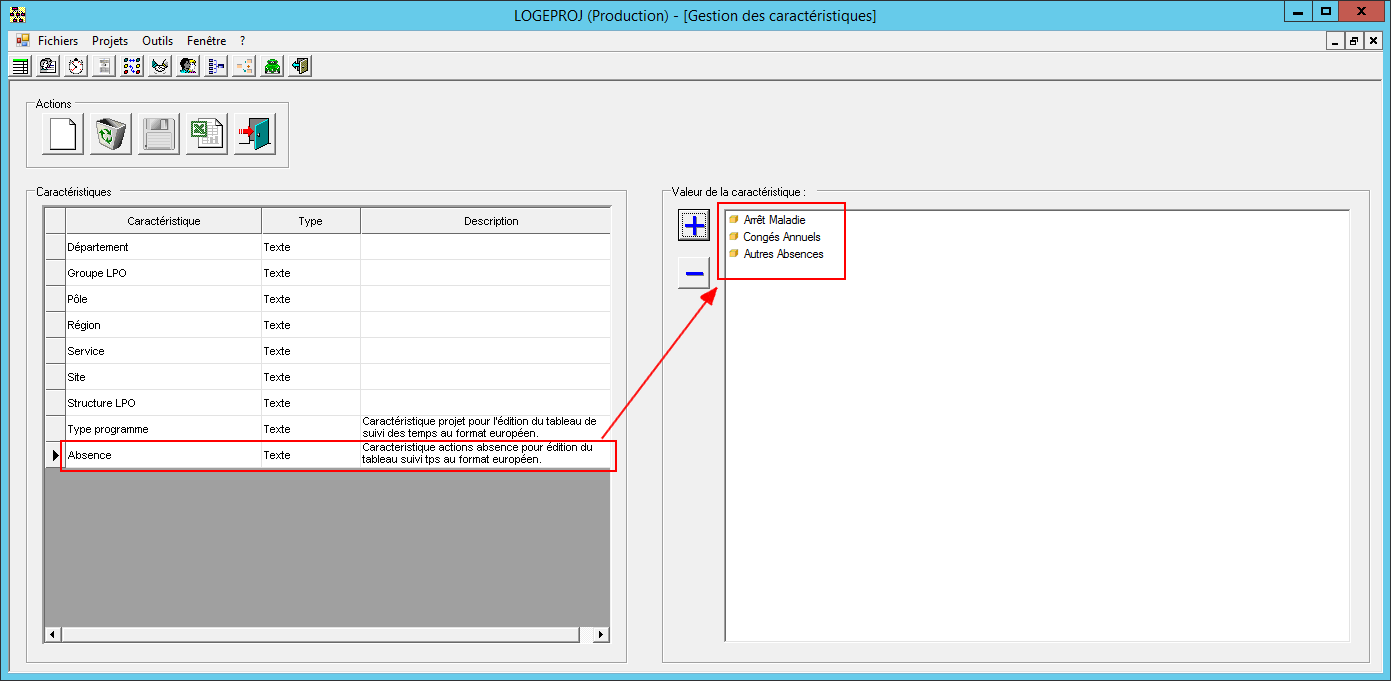Viewport: 1391px width, 681px height.
Task: Click the Caractéristique column header
Action: click(x=163, y=221)
